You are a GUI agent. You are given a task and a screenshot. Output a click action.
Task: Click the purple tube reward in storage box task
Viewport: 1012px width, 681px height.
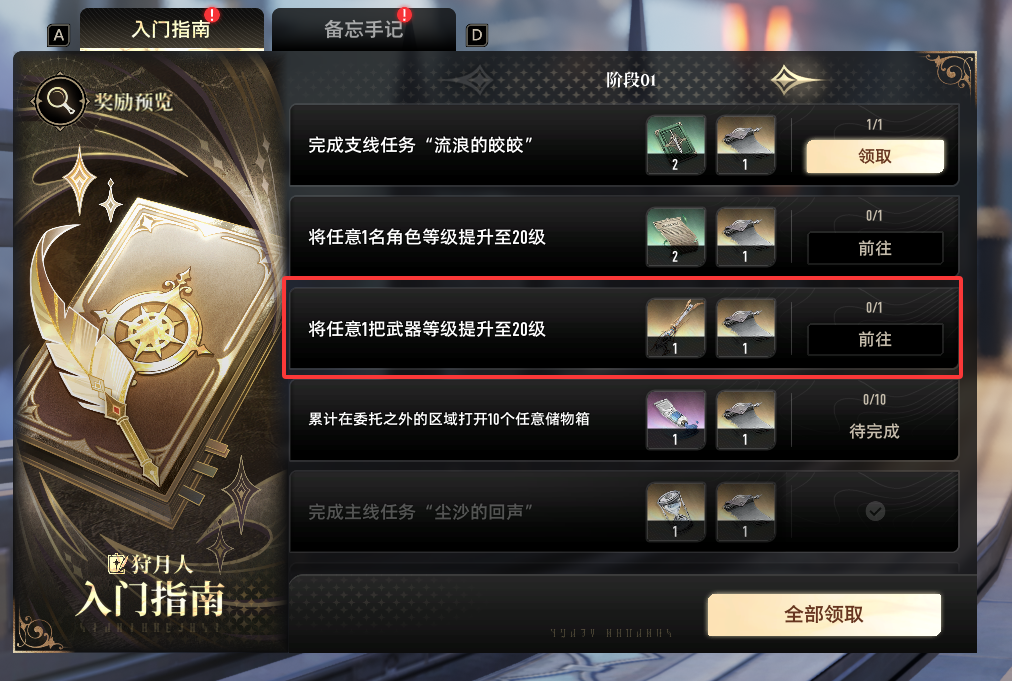coord(676,420)
